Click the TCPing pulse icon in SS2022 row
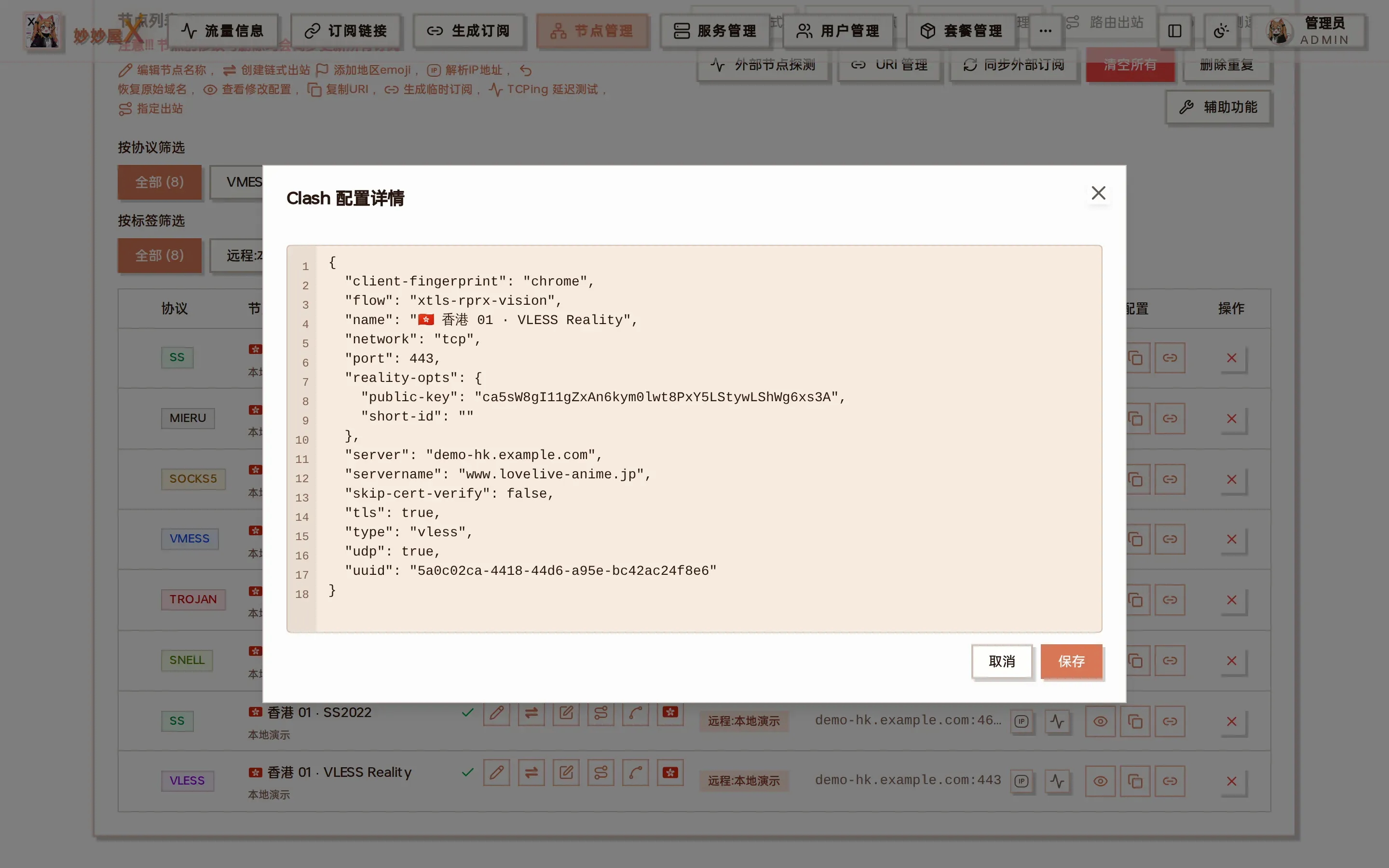 (1057, 721)
